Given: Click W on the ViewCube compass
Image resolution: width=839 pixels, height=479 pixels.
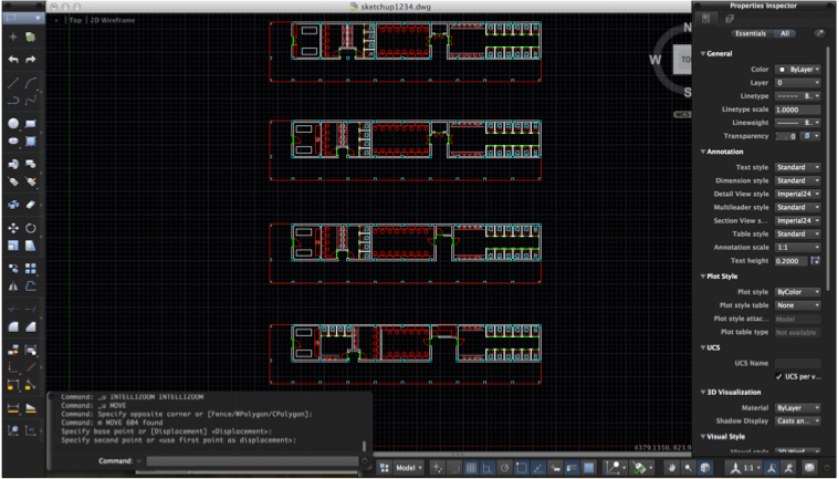Looking at the screenshot, I should click(x=655, y=59).
